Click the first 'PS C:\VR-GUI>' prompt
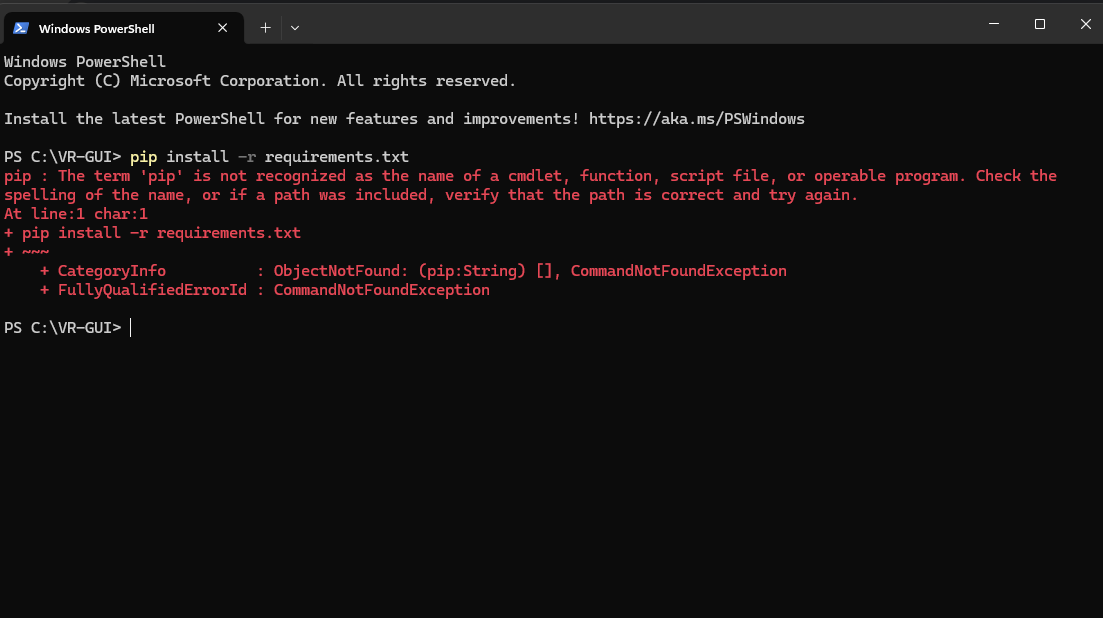Viewport: 1103px width, 618px height. tap(62, 157)
